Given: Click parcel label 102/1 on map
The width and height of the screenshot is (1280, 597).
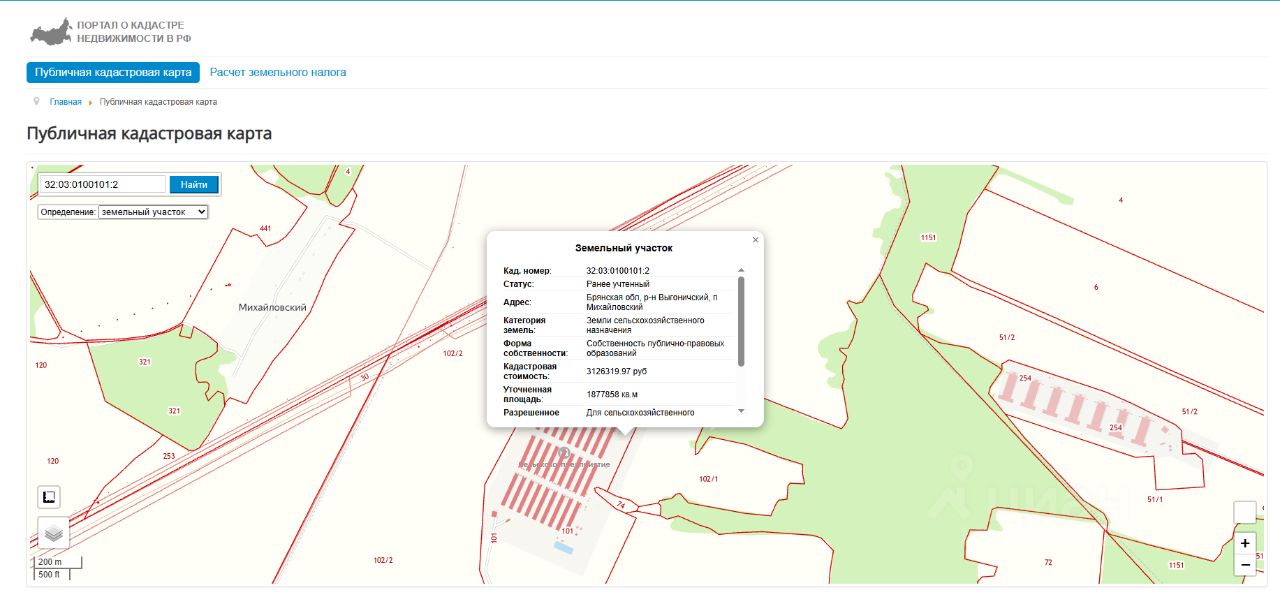Looking at the screenshot, I should click(708, 479).
